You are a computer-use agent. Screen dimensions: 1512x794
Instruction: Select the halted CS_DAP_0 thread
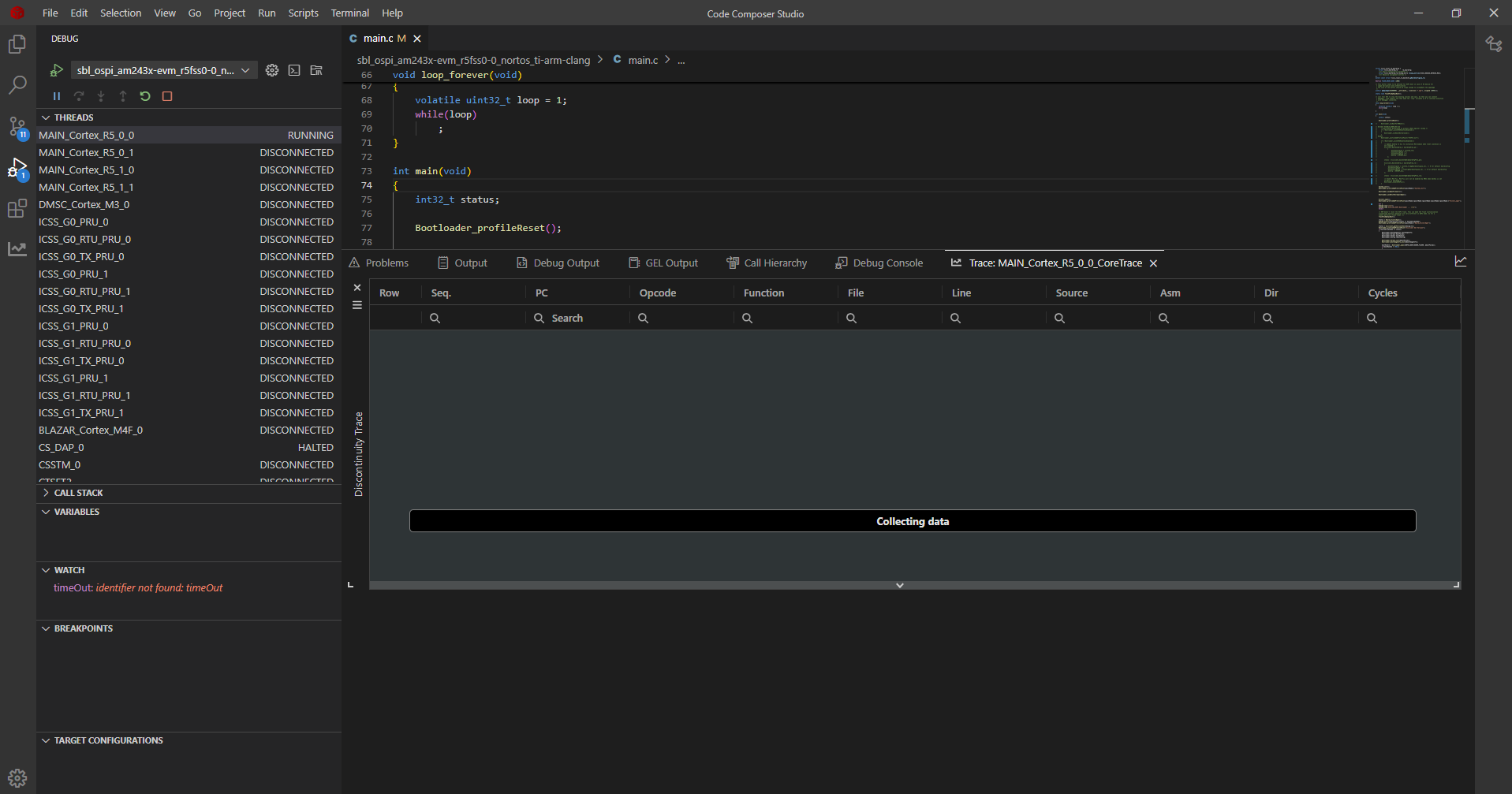pyautogui.click(x=189, y=448)
